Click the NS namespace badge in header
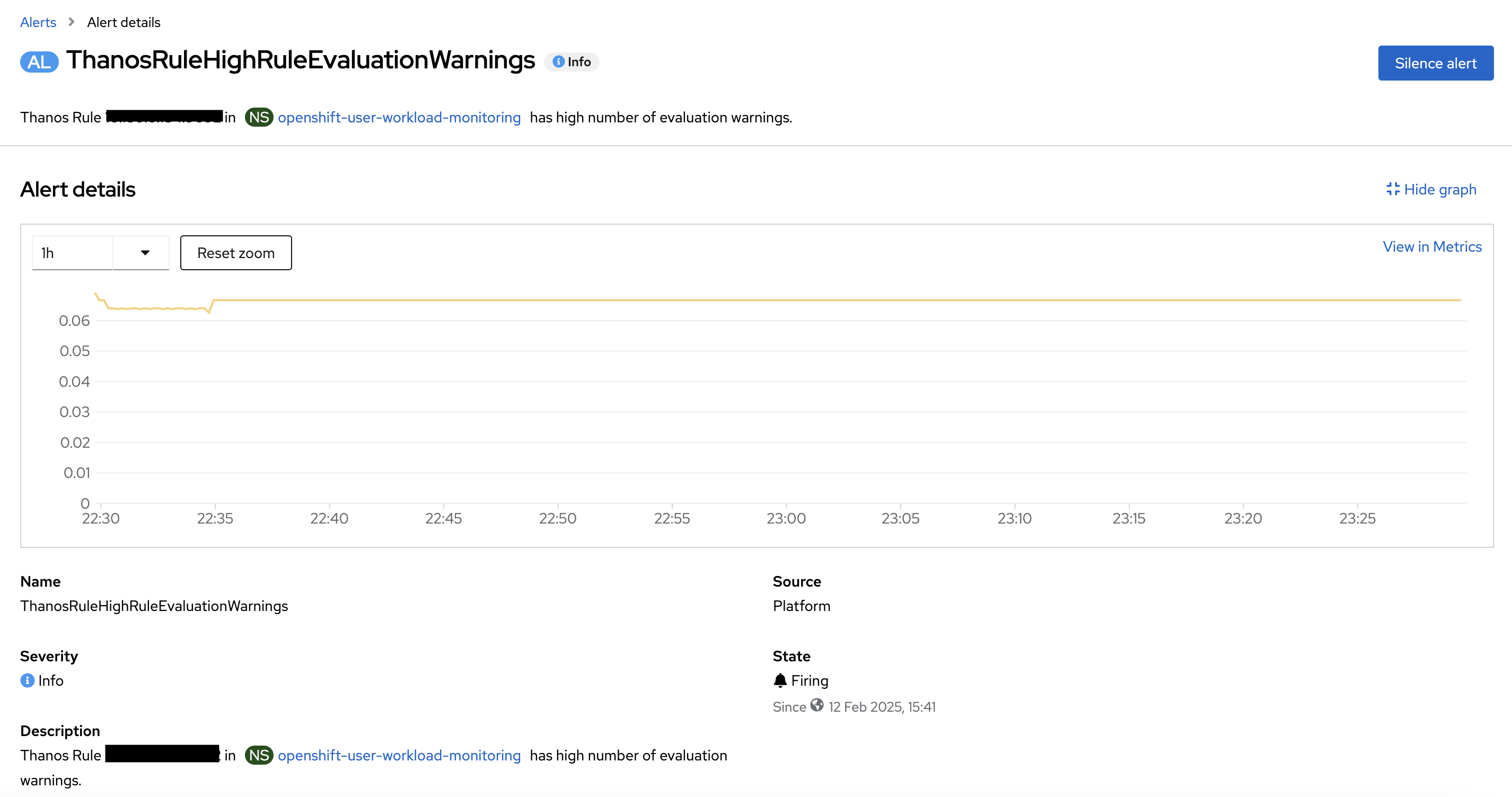 (x=258, y=118)
